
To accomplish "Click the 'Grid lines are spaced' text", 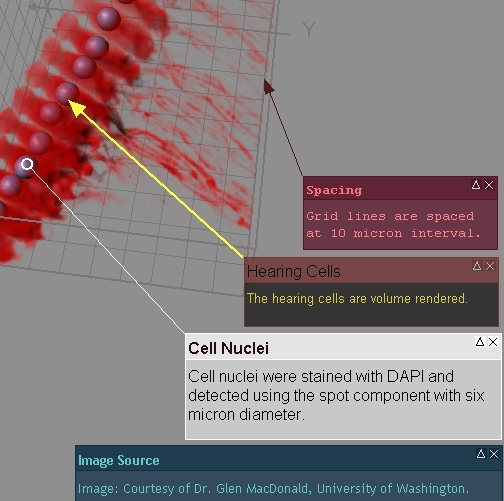I will [390, 216].
